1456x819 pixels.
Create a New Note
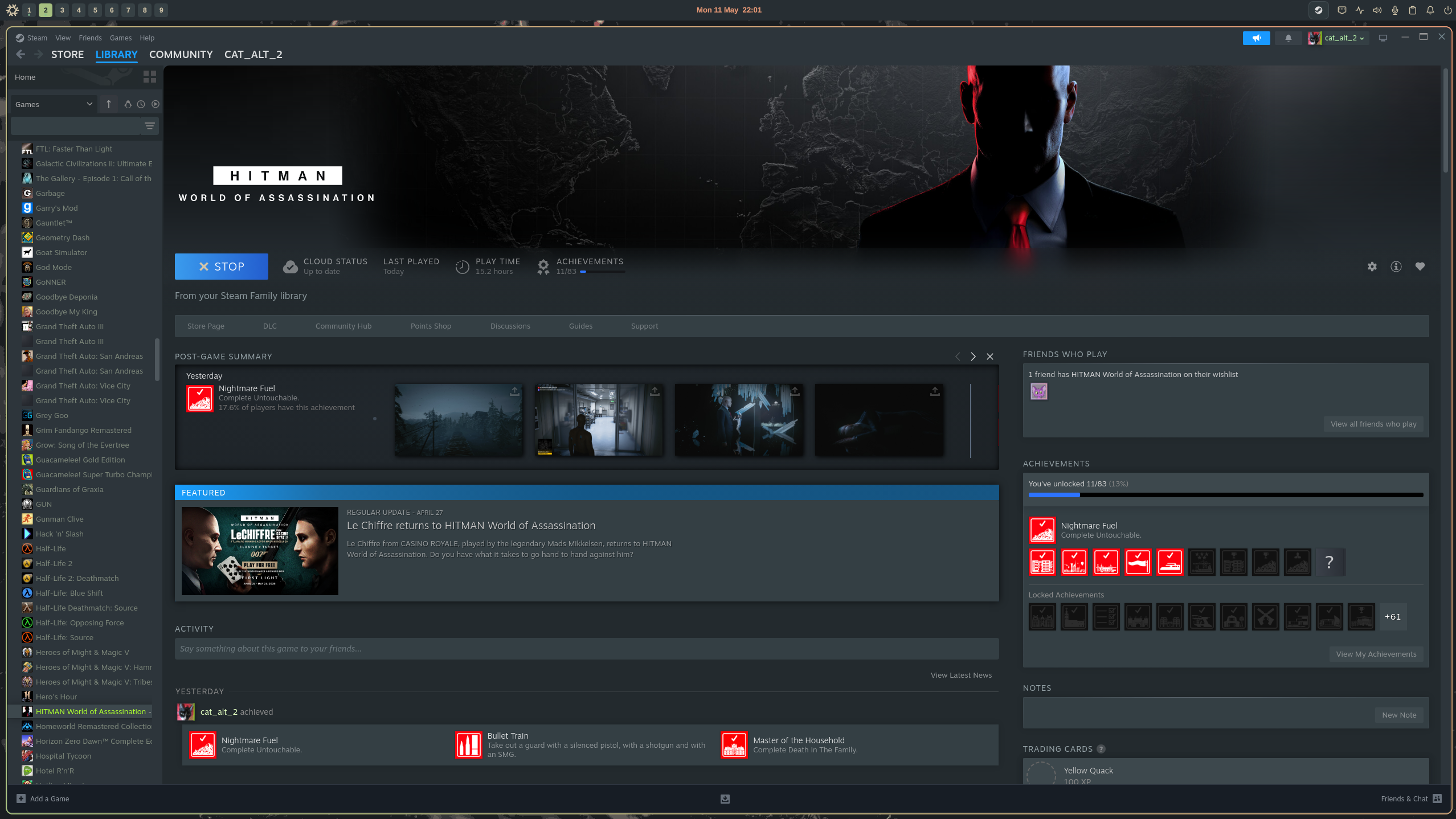1399,715
